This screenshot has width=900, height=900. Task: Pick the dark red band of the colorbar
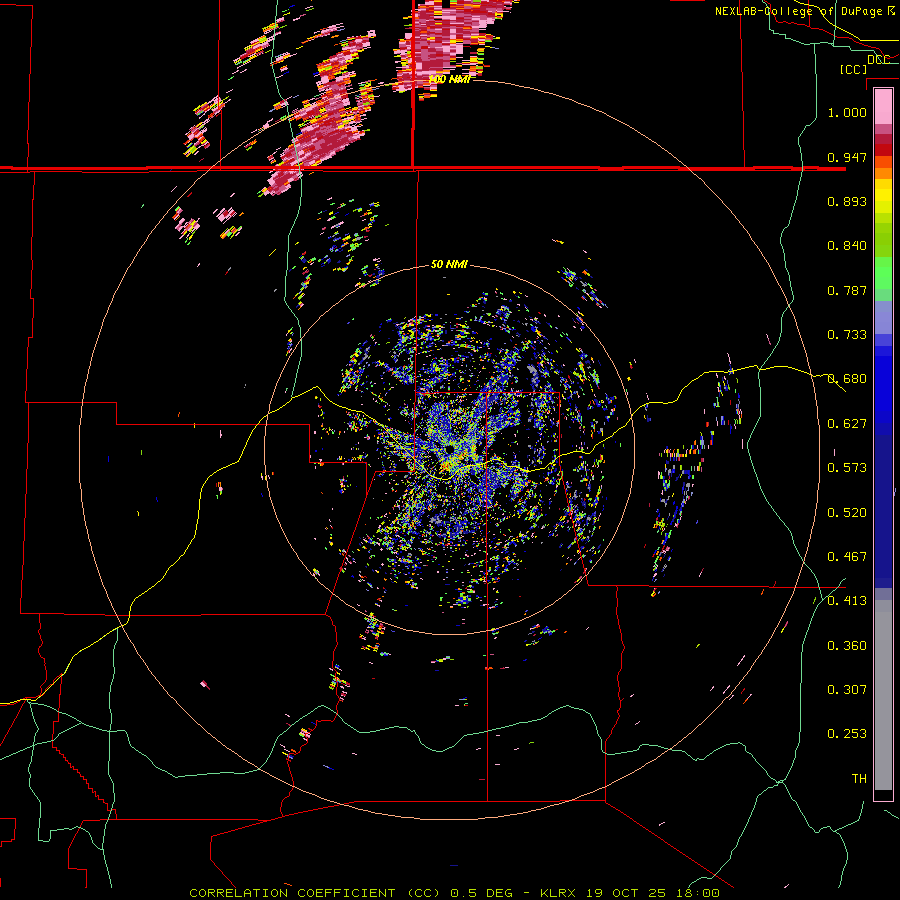(x=883, y=150)
